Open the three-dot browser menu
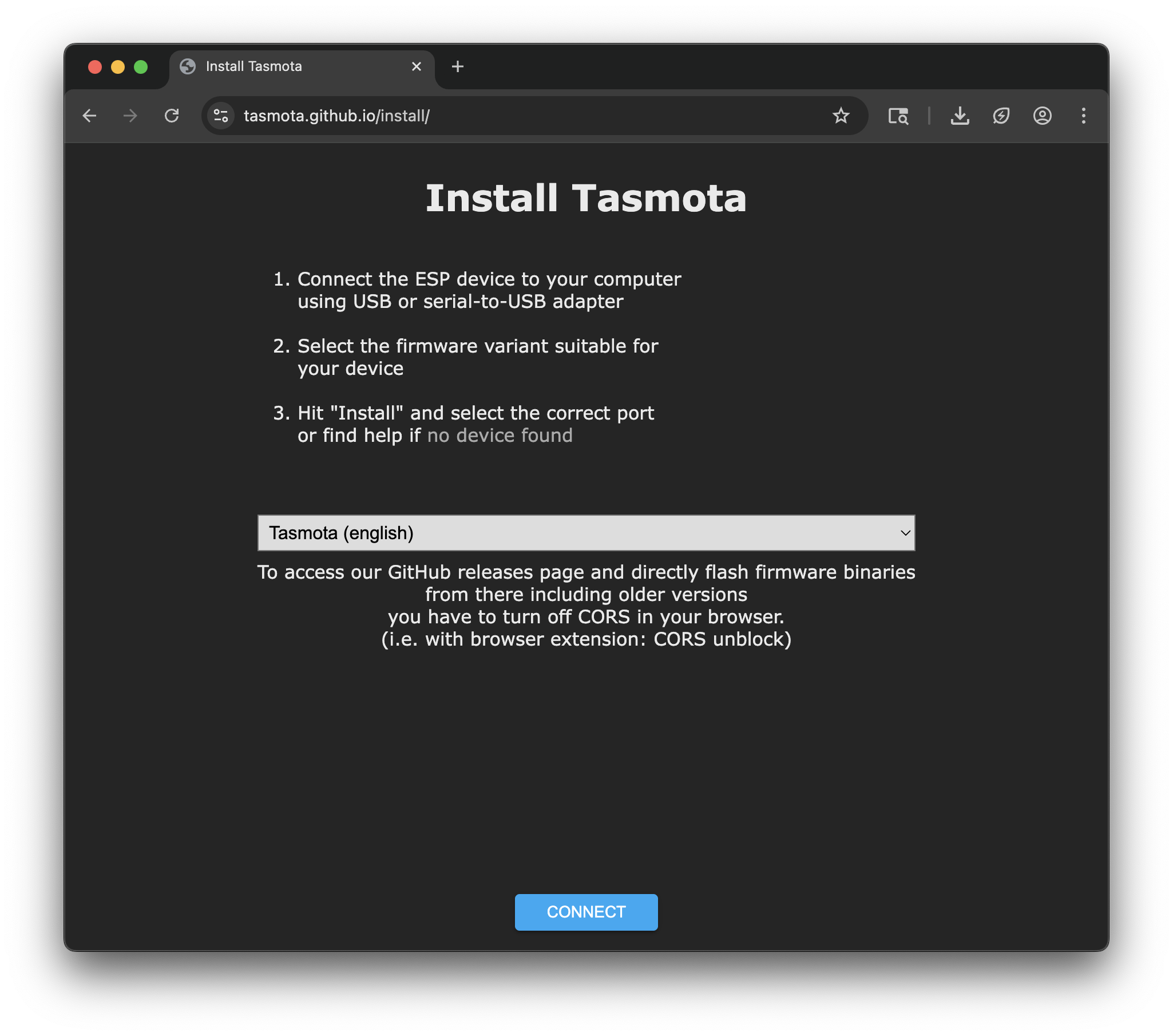The height and width of the screenshot is (1036, 1173). (x=1084, y=116)
